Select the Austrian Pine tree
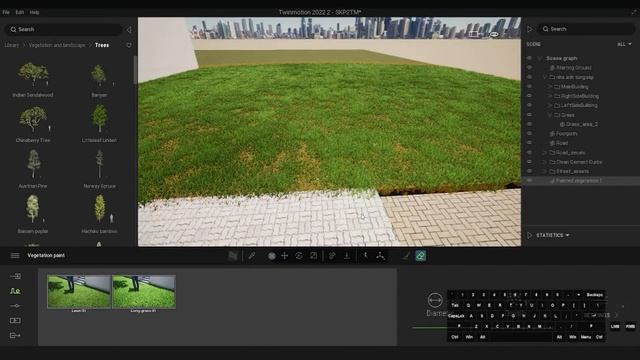Image resolution: width=640 pixels, height=360 pixels. (x=33, y=169)
